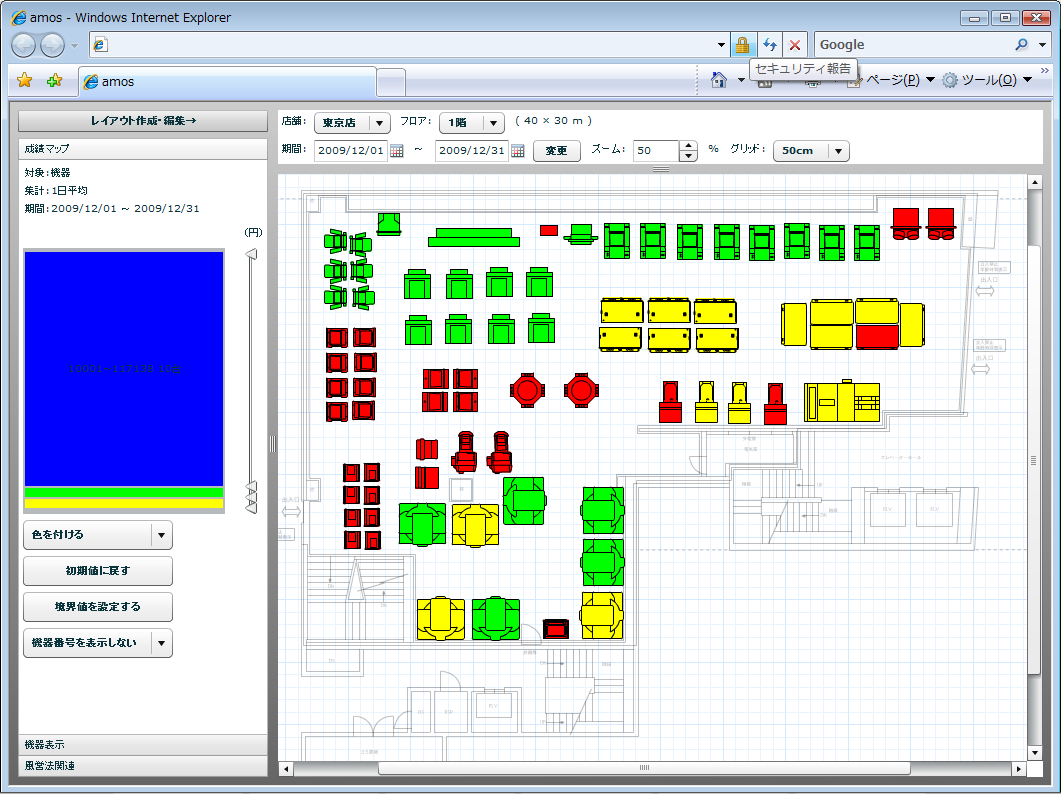Open the address bar history dropdown
Image resolution: width=1061 pixels, height=794 pixels.
point(721,45)
